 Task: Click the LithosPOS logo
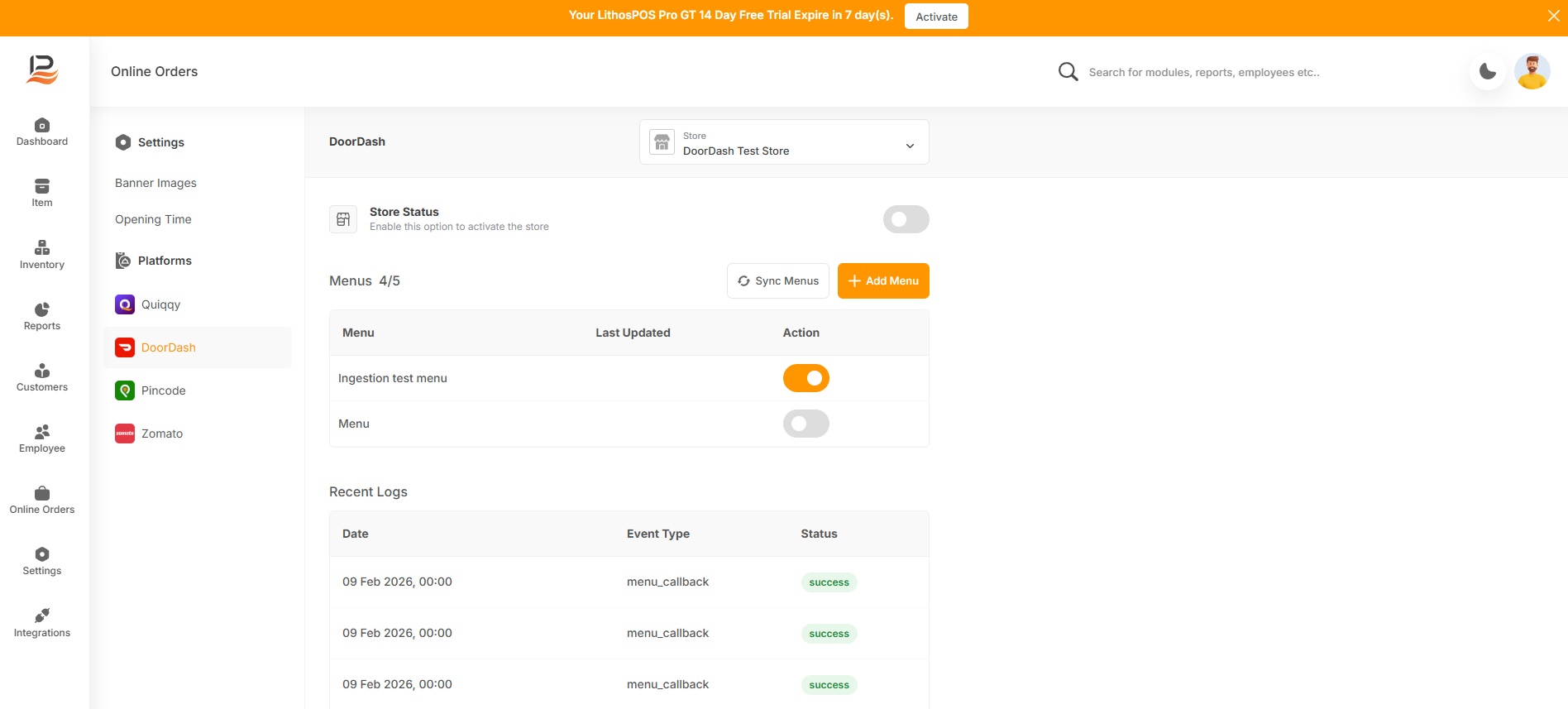pyautogui.click(x=42, y=70)
